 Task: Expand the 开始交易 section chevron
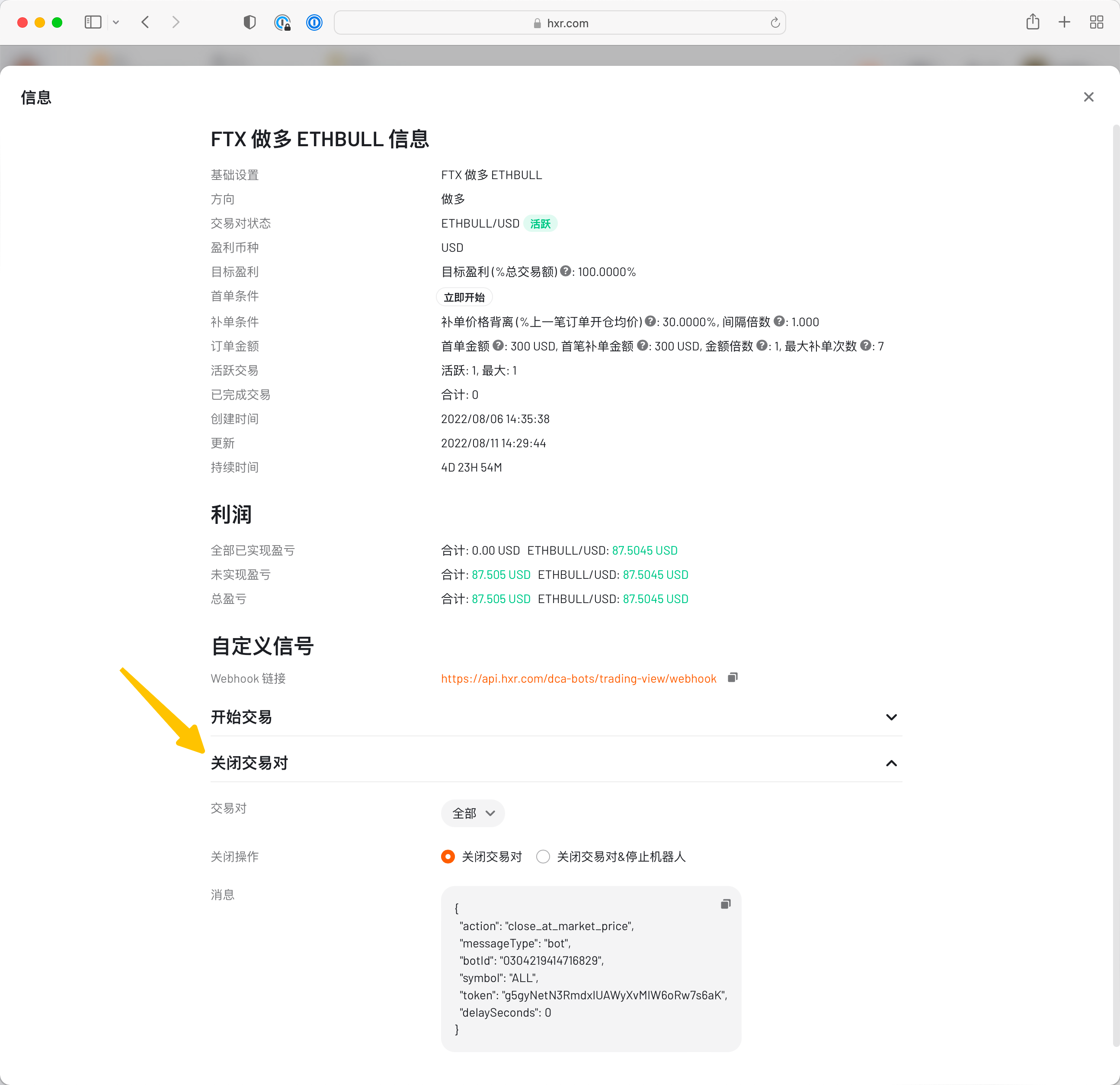[891, 717]
